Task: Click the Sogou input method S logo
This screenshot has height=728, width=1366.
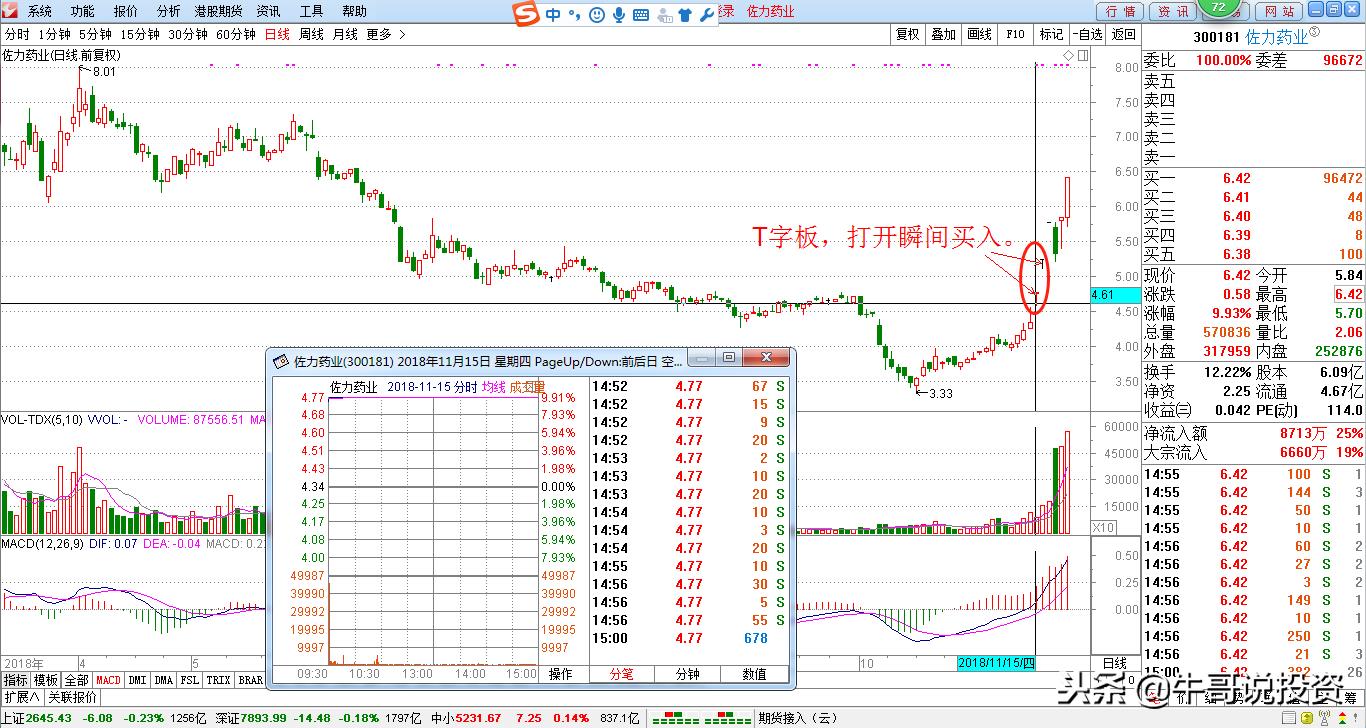Action: pos(525,12)
